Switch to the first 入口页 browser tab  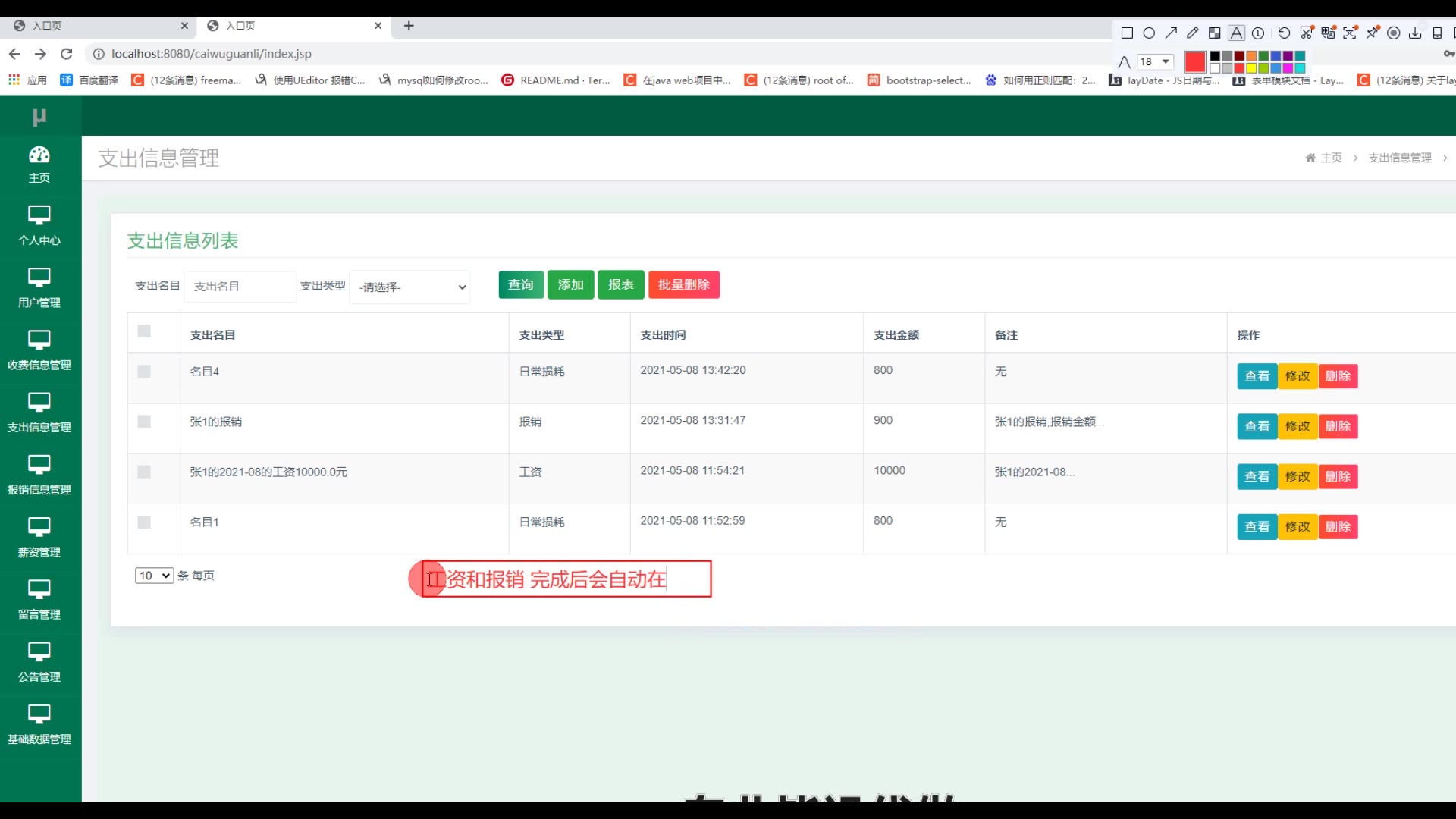99,26
